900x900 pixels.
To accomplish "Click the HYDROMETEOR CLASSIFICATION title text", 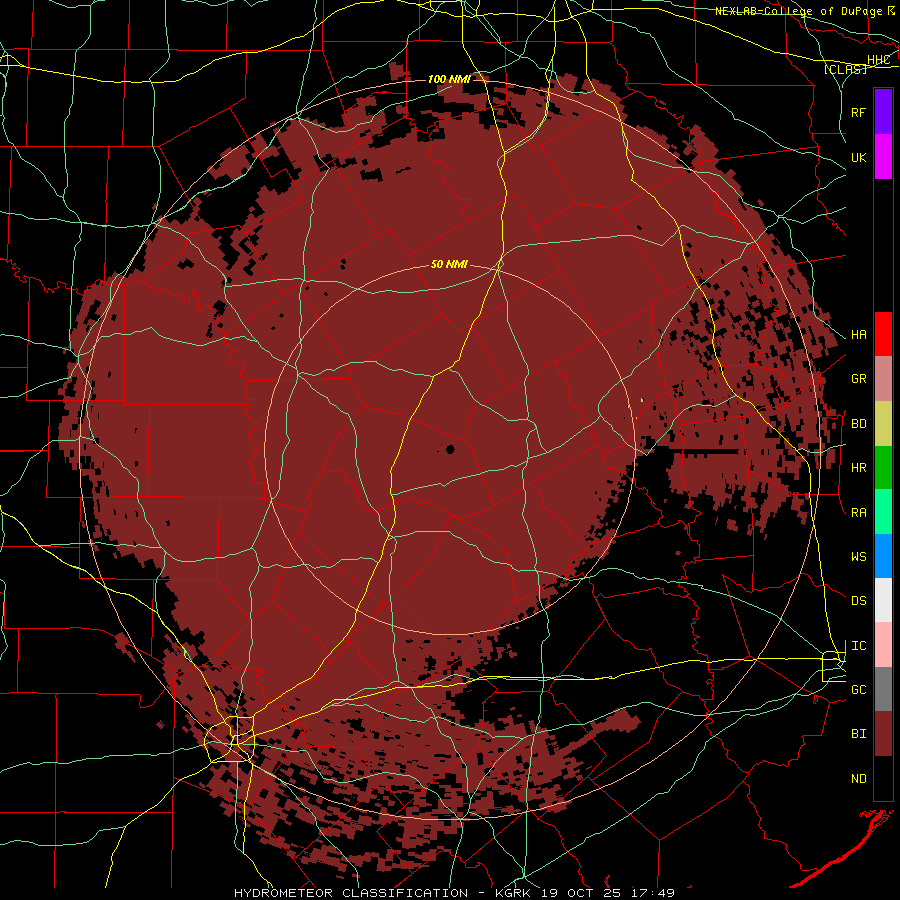I will (x=351, y=893).
